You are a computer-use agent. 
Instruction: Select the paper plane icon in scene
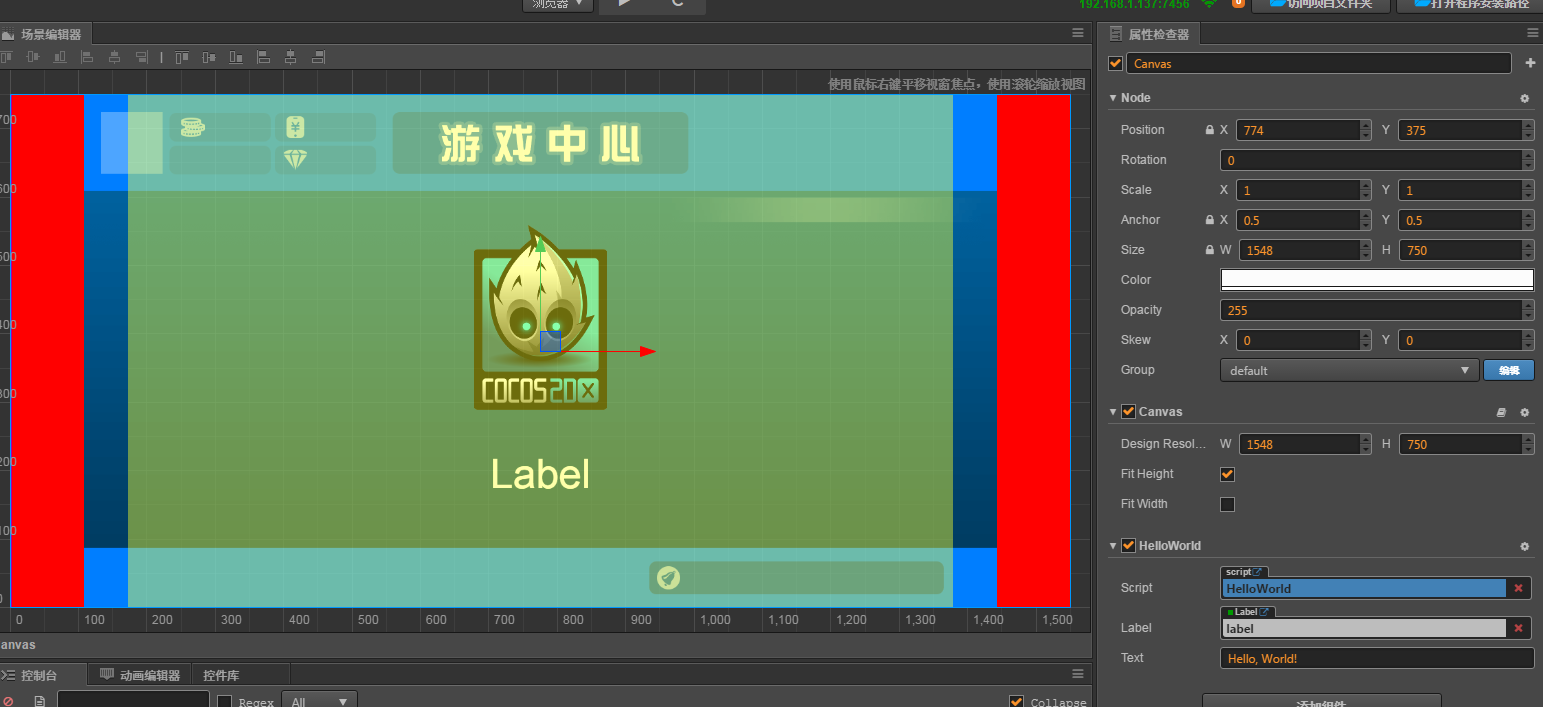tap(669, 577)
